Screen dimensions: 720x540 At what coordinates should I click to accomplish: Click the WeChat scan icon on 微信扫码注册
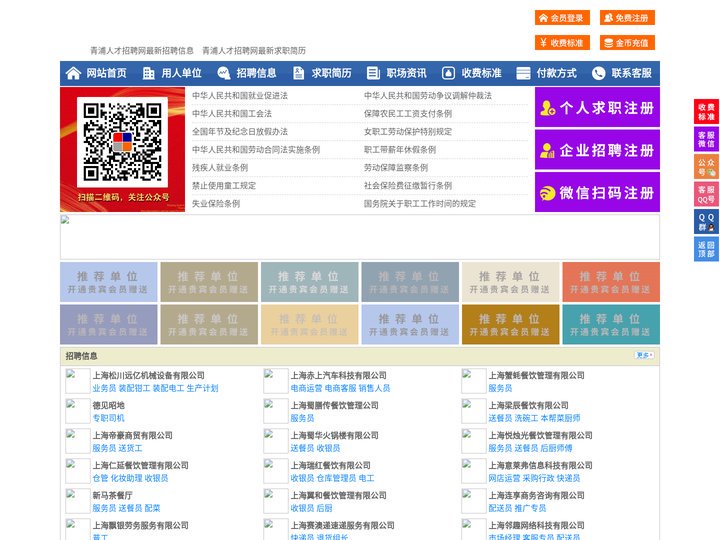547,193
